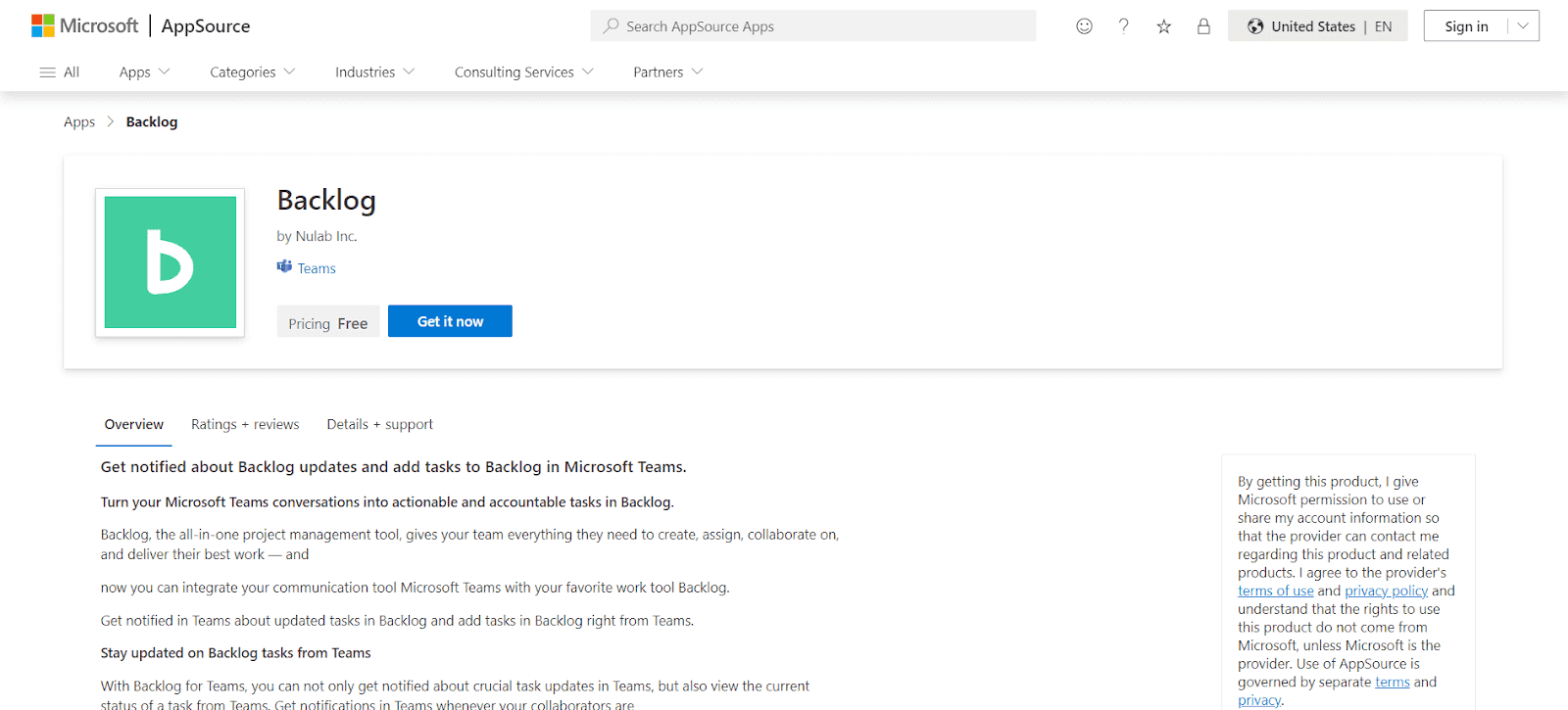
Task: Click the lock icon in header
Action: click(1203, 26)
